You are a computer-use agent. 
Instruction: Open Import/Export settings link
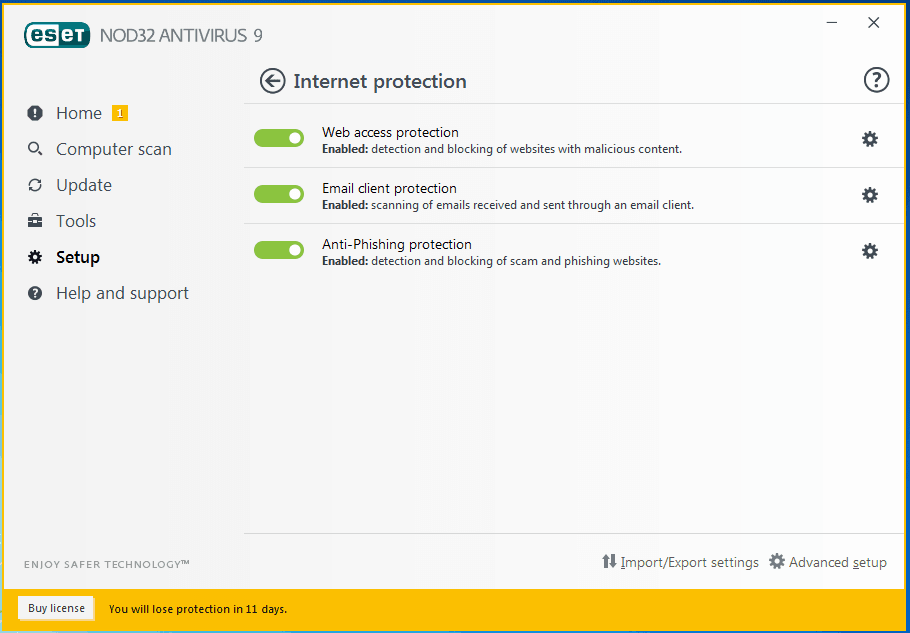(689, 563)
